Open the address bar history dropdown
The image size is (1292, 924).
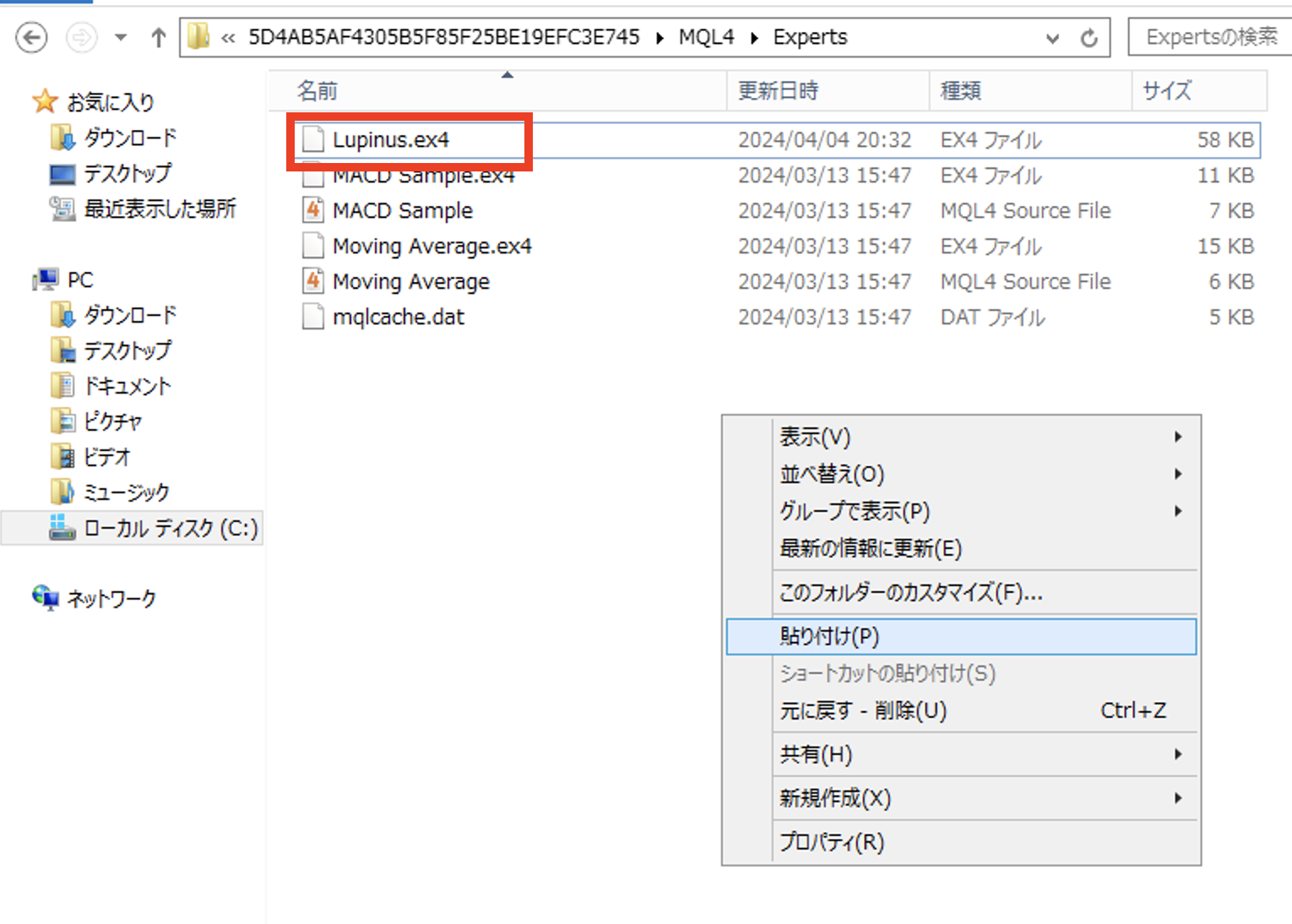[1052, 38]
